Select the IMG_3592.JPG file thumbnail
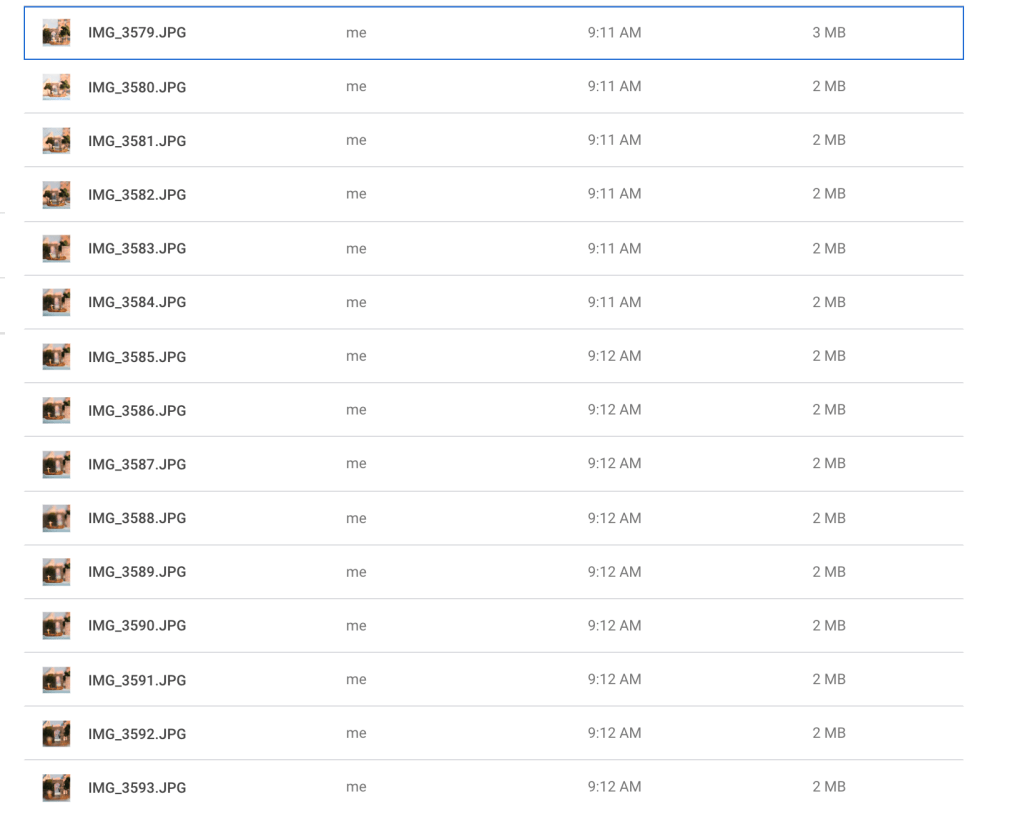Viewport: 1024px width, 814px height. [x=56, y=734]
